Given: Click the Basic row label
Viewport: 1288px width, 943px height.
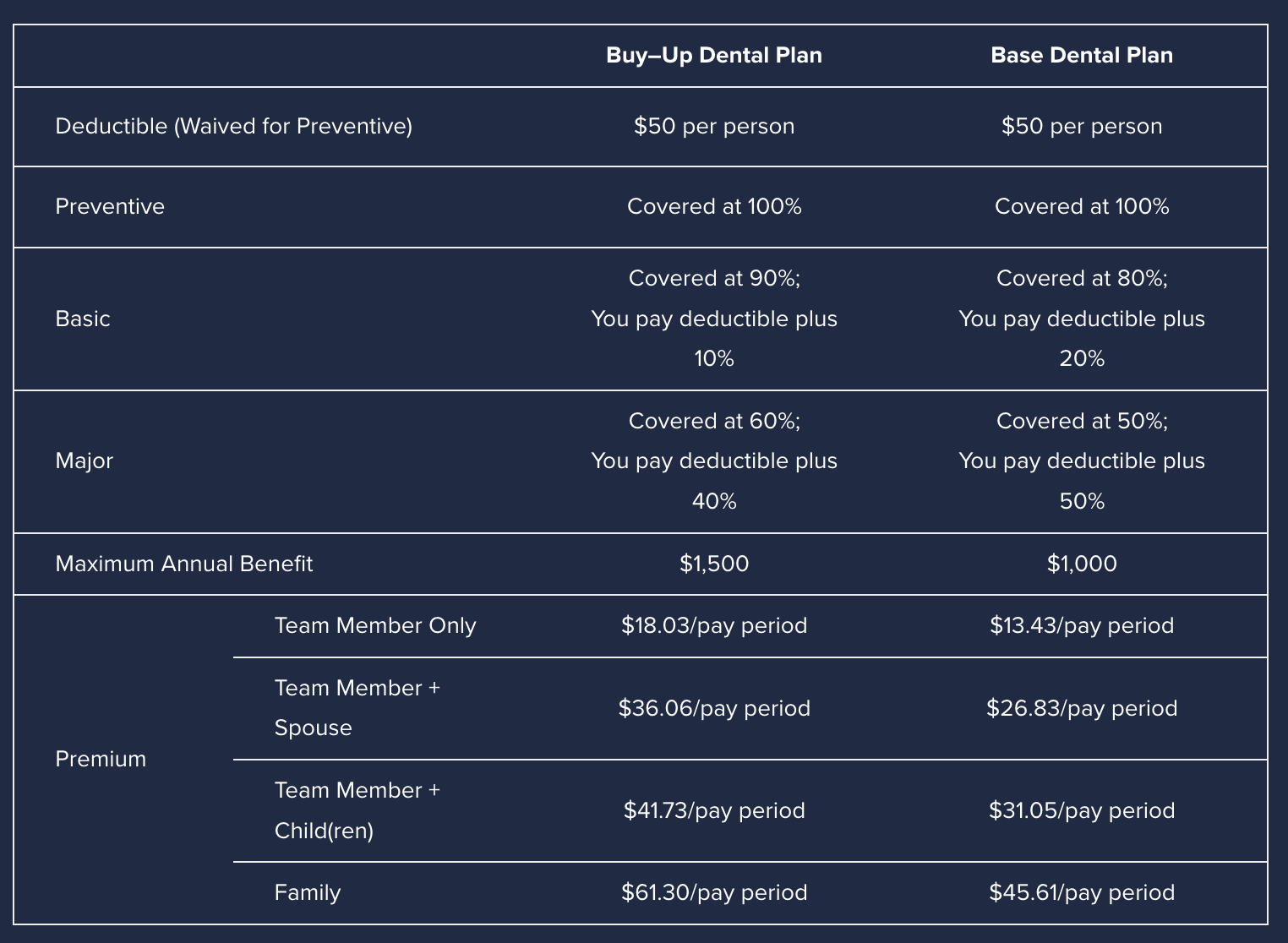Looking at the screenshot, I should click(x=83, y=319).
